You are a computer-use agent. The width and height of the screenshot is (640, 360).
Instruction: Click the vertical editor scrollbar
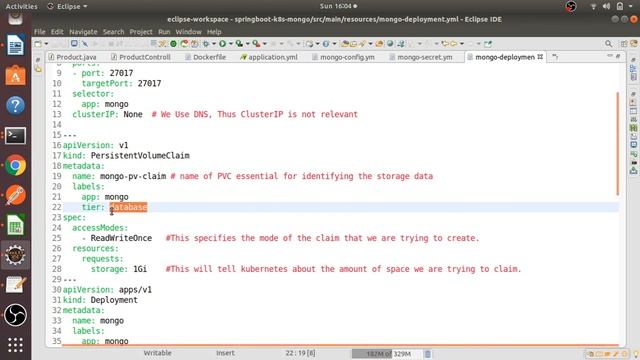618,143
